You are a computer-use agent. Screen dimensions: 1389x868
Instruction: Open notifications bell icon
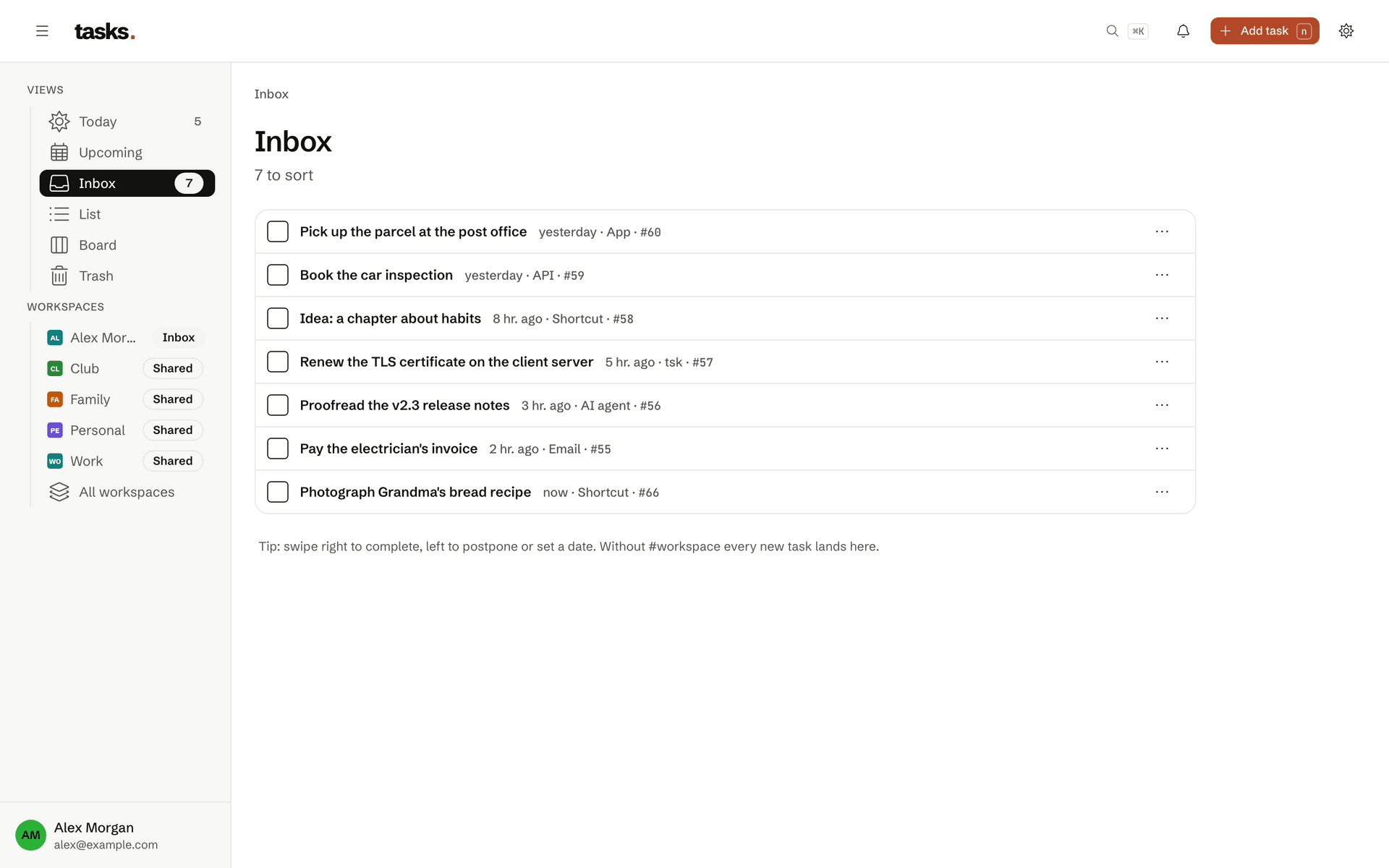[1183, 31]
